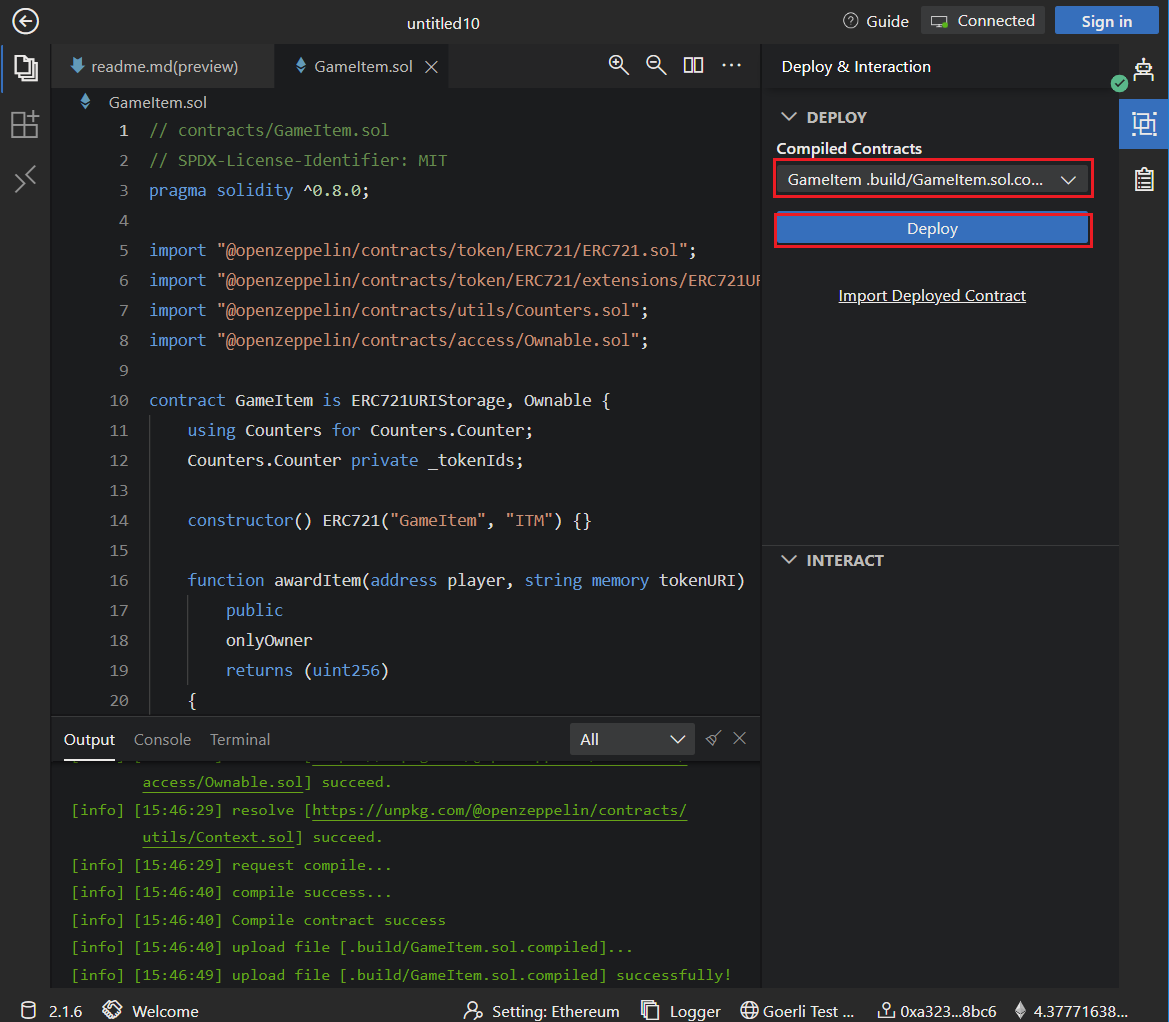This screenshot has width=1169, height=1022.
Task: Open the plugins grid sidebar icon
Action: (25, 124)
